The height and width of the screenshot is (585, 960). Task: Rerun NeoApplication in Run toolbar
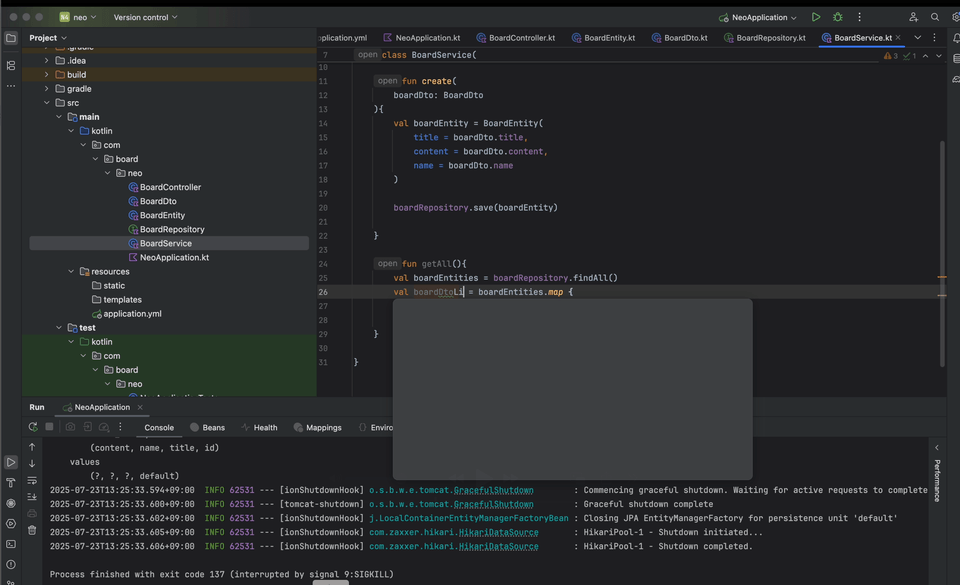(x=32, y=427)
